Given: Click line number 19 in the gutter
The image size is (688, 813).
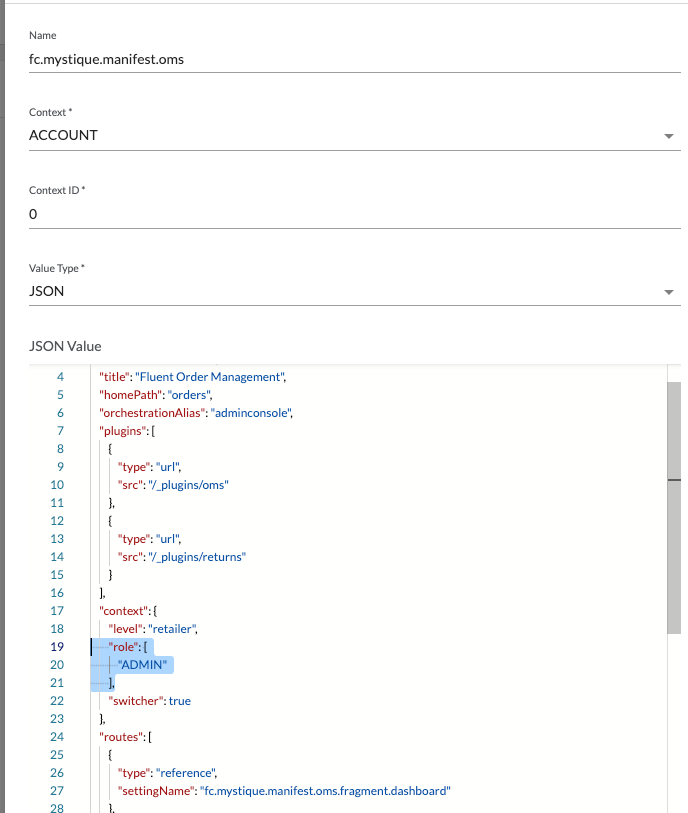Looking at the screenshot, I should pyautogui.click(x=56, y=647).
